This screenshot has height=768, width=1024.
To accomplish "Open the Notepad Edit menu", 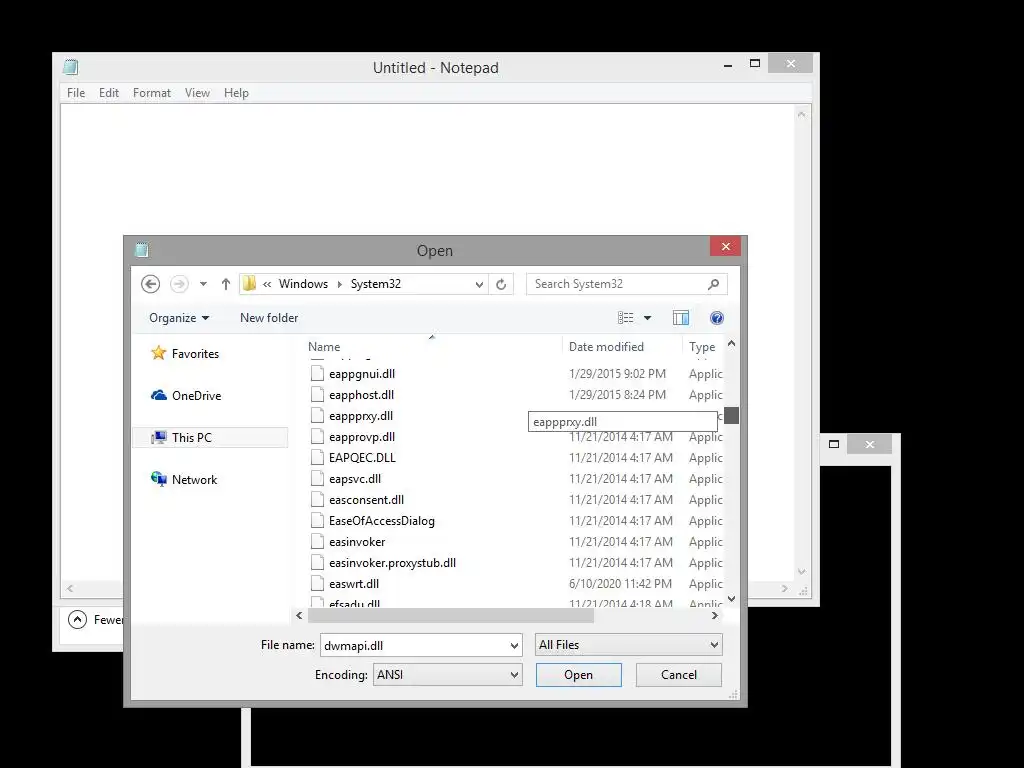I will coord(108,93).
